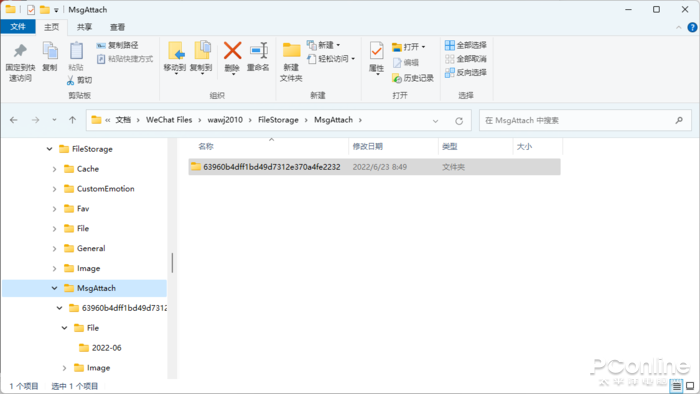Image resolution: width=700 pixels, height=394 pixels.
Task: Click Open (打开) in ribbon
Action: [x=408, y=47]
